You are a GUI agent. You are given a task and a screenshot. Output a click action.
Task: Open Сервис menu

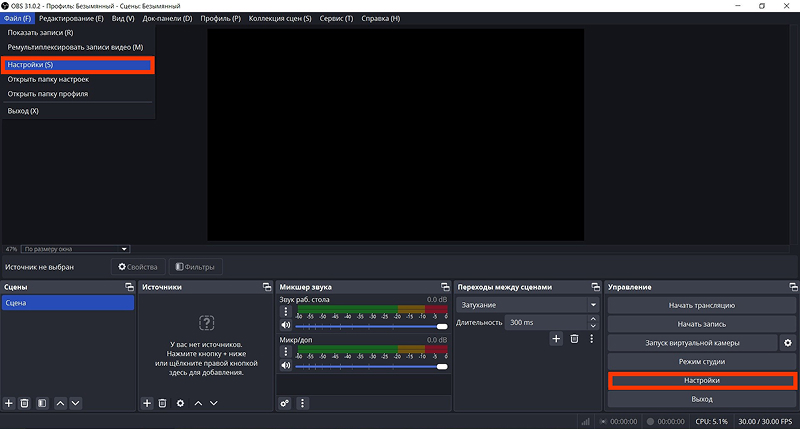coord(336,18)
